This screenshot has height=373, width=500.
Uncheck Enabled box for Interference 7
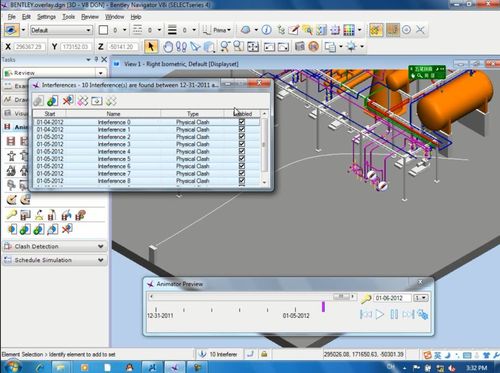[x=242, y=173]
